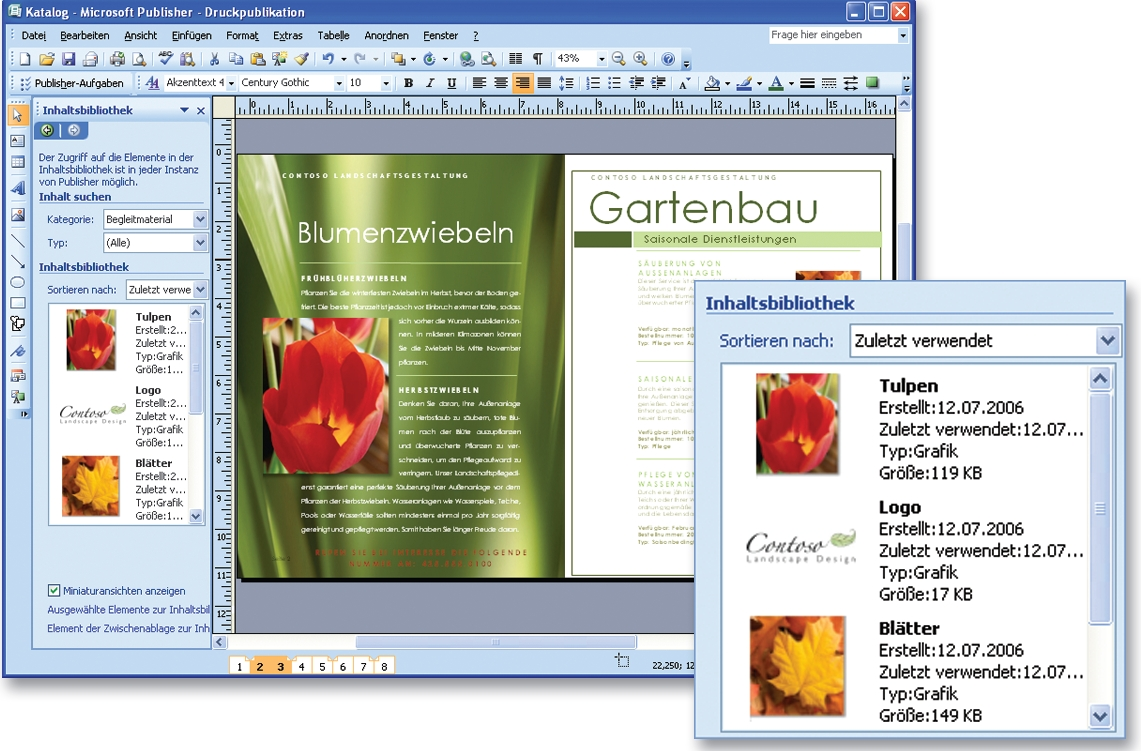Open the font size dropdown showing 10
This screenshot has width=1141, height=751.
386,83
